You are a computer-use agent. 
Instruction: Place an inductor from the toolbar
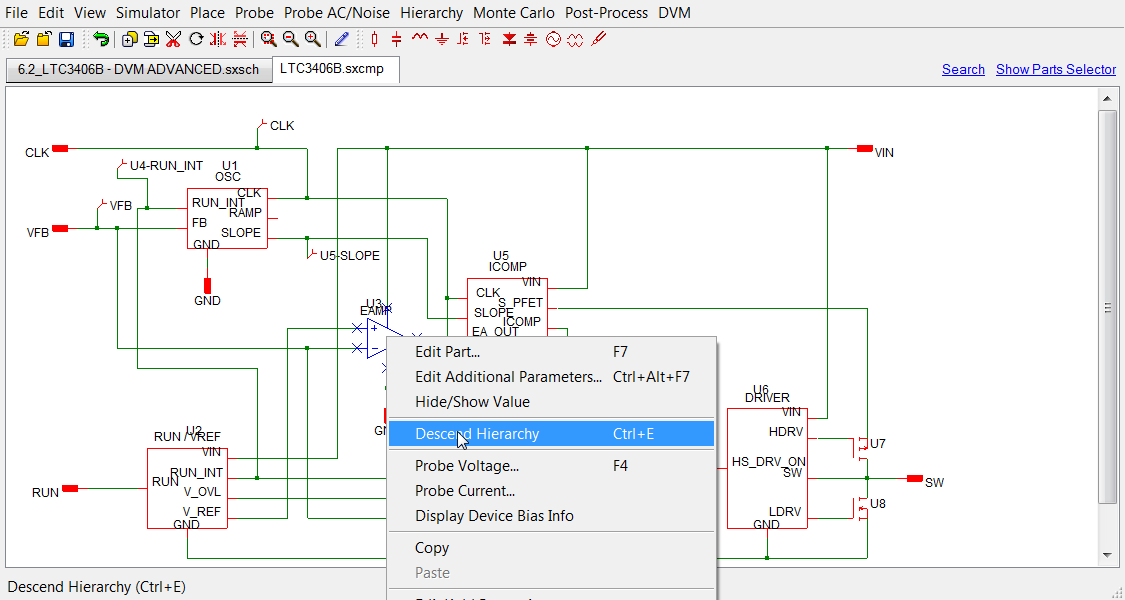[x=419, y=39]
